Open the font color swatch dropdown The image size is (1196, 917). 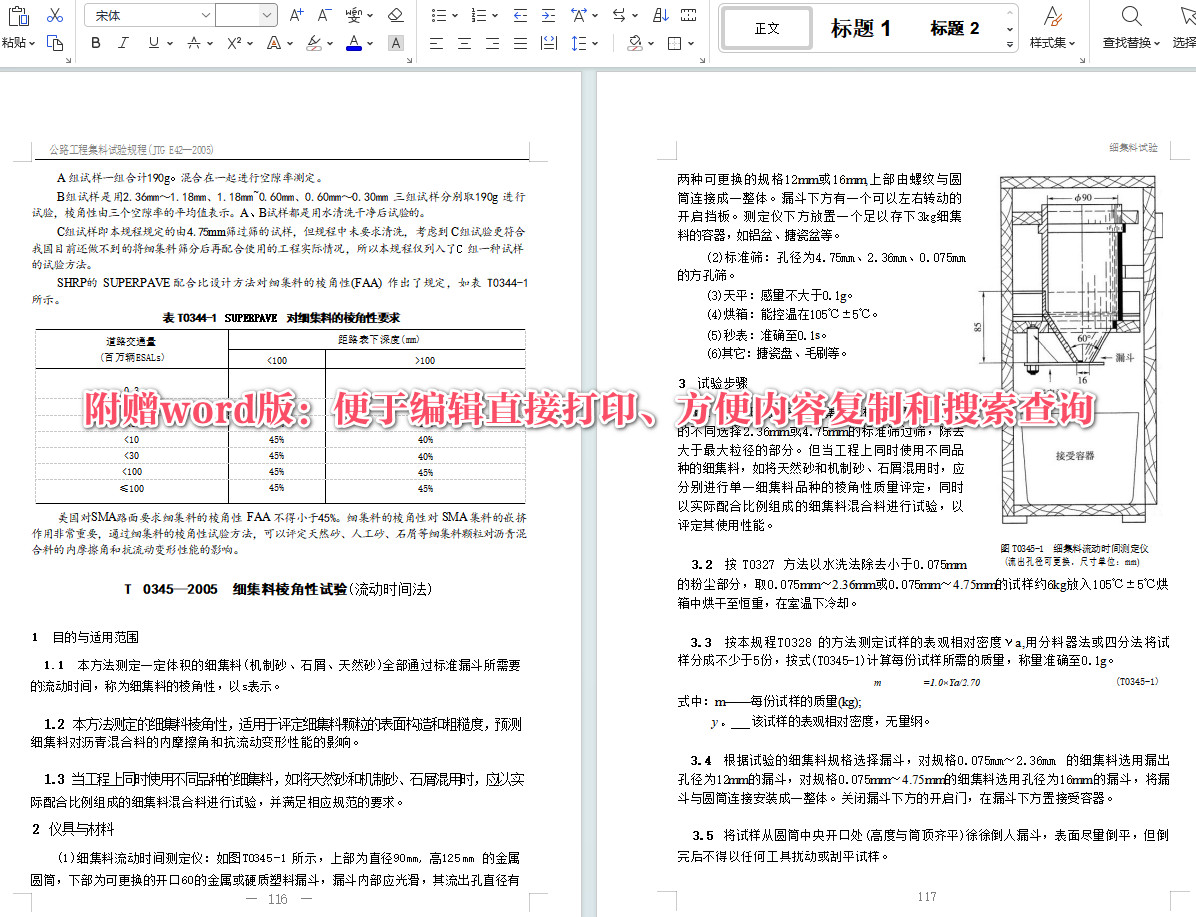coord(368,43)
